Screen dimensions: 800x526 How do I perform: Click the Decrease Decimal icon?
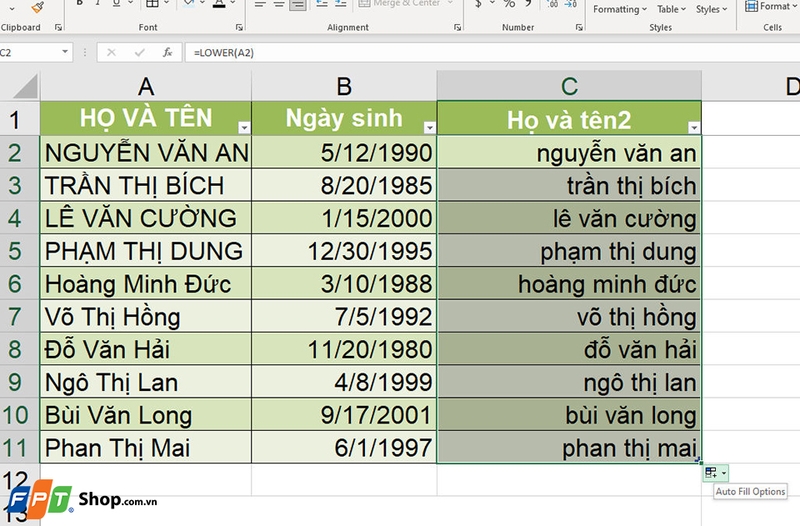click(570, 4)
